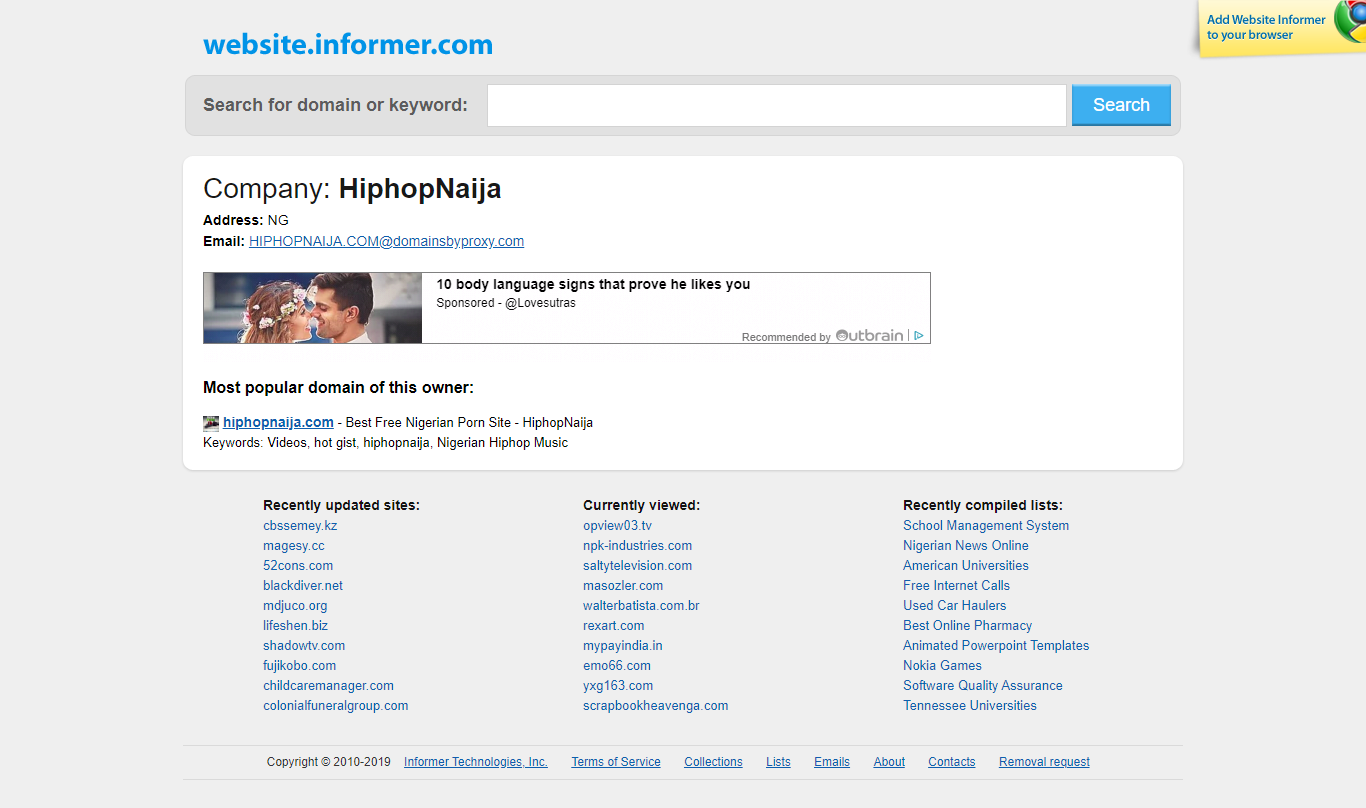
Task: Click the Outbrain AdChoices triangle icon
Action: point(918,336)
